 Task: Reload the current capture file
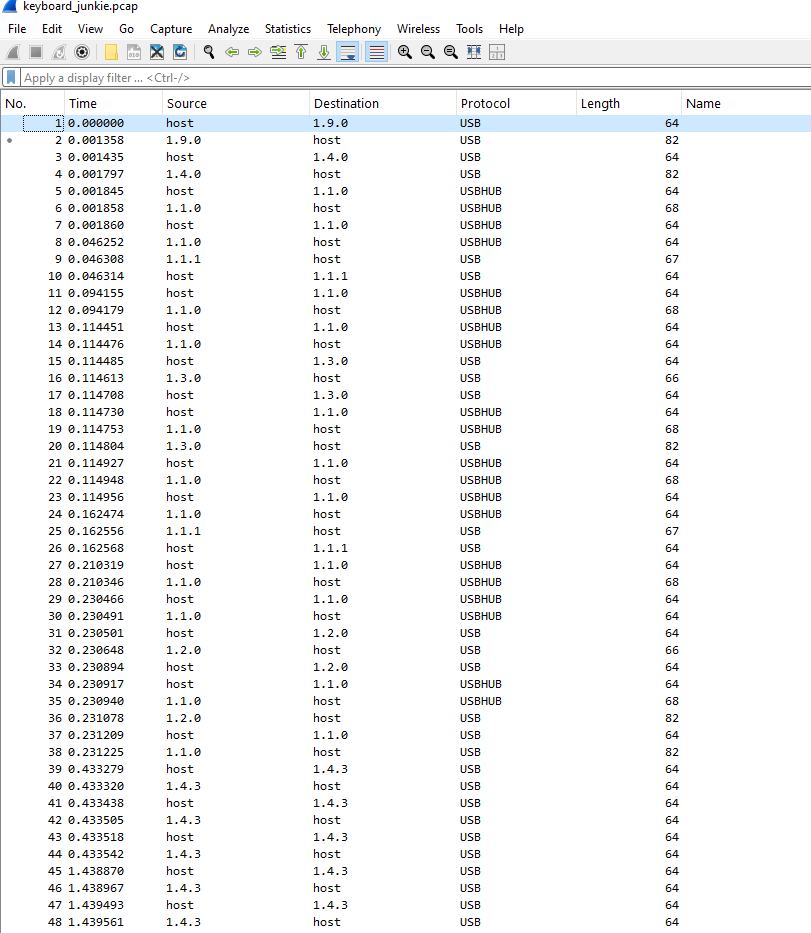(180, 52)
